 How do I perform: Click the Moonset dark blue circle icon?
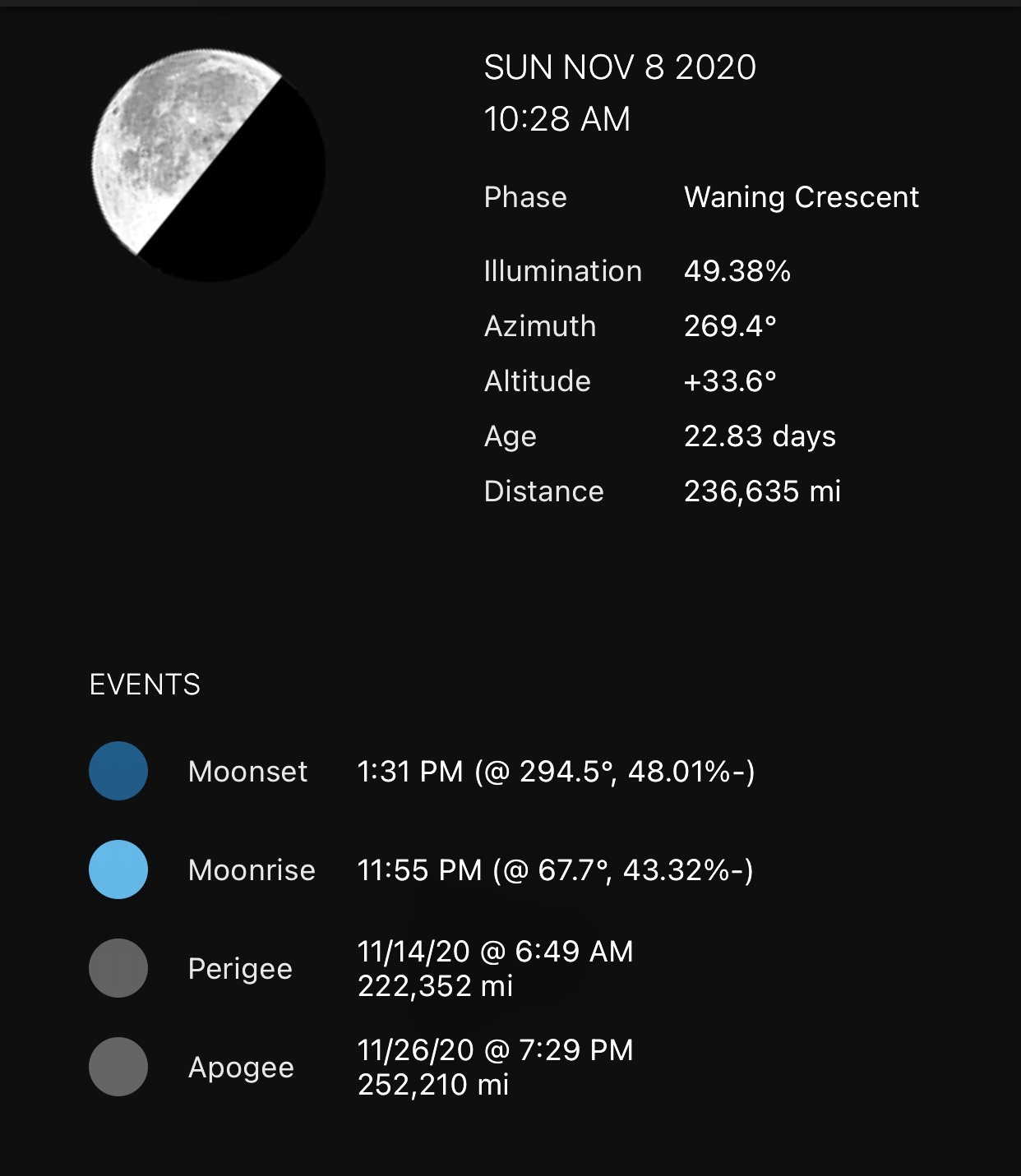pyautogui.click(x=118, y=771)
